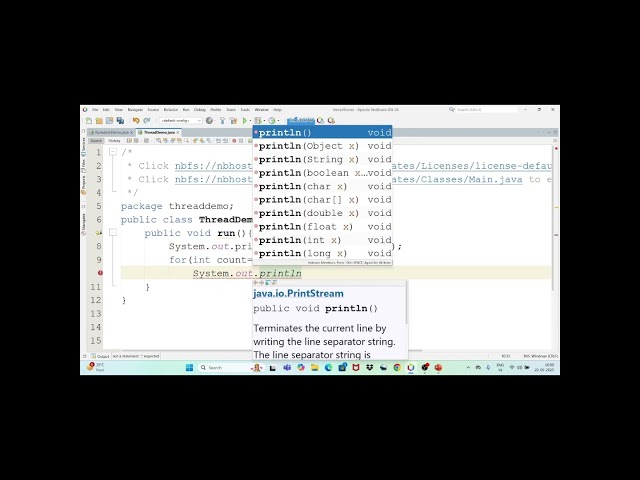Open the Navigator side panel tab
Viewport: 640px width, 480px height.
tap(84, 224)
